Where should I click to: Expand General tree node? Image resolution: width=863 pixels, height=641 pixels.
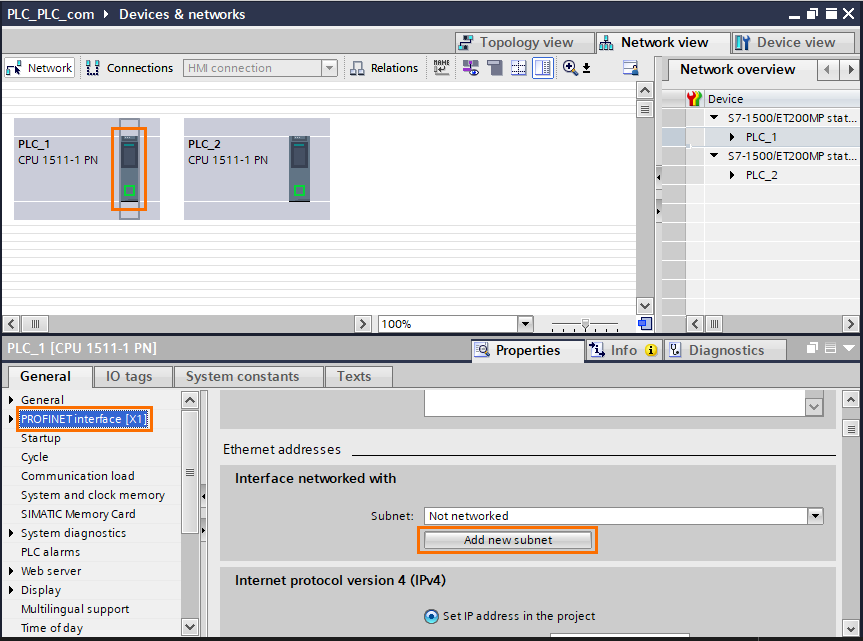11,399
